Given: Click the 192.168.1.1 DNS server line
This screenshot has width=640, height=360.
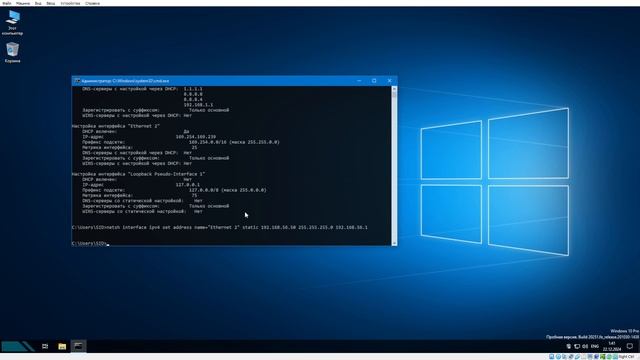Looking at the screenshot, I should tap(198, 104).
